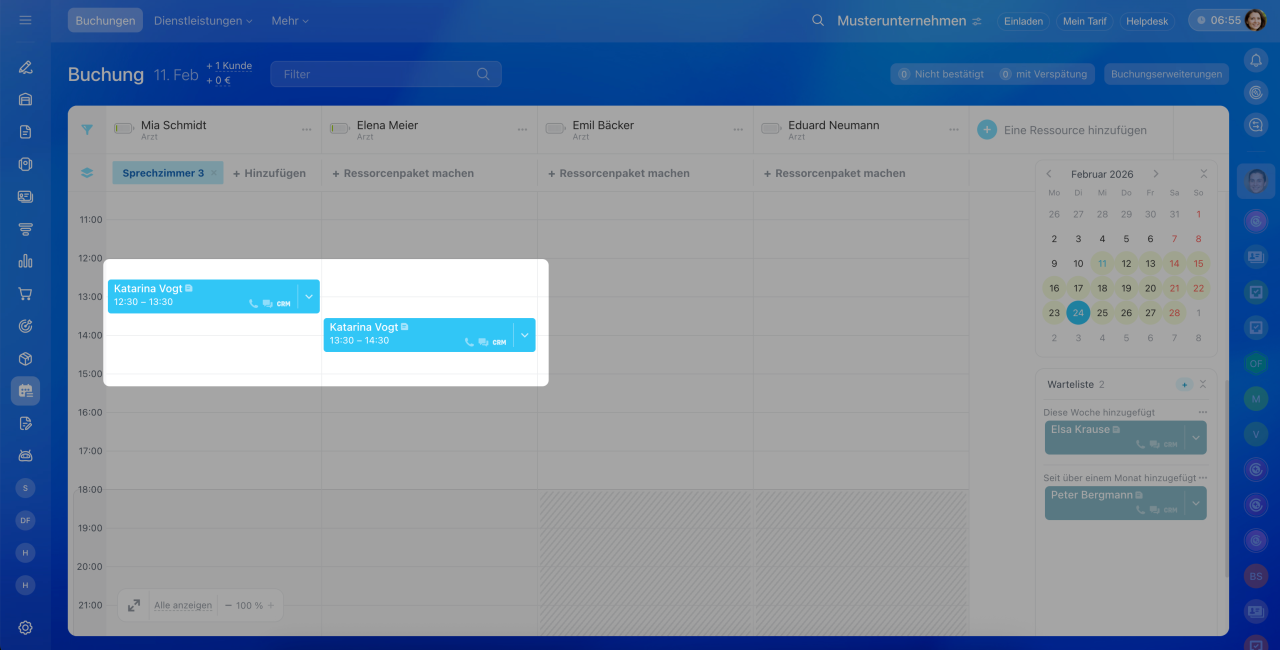Click Hinzufügen next to Sprechzimmer 3

[x=269, y=173]
